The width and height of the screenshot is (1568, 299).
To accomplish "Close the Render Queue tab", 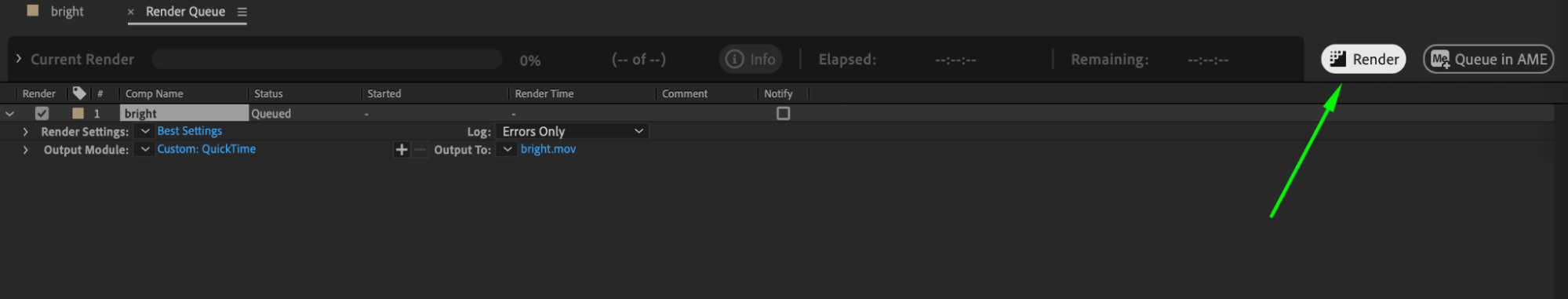I will pos(130,12).
